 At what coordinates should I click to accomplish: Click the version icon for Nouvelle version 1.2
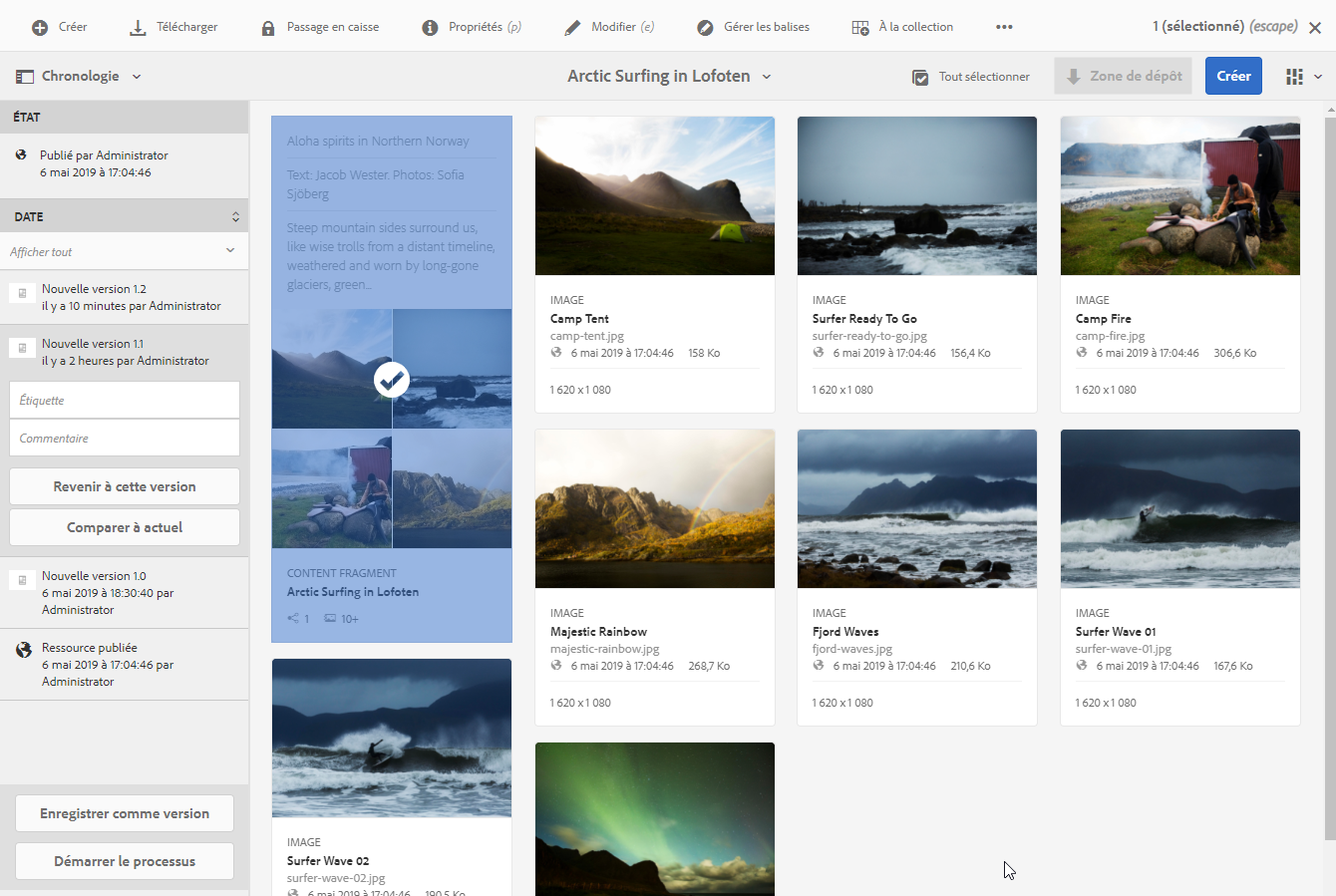pyautogui.click(x=23, y=293)
